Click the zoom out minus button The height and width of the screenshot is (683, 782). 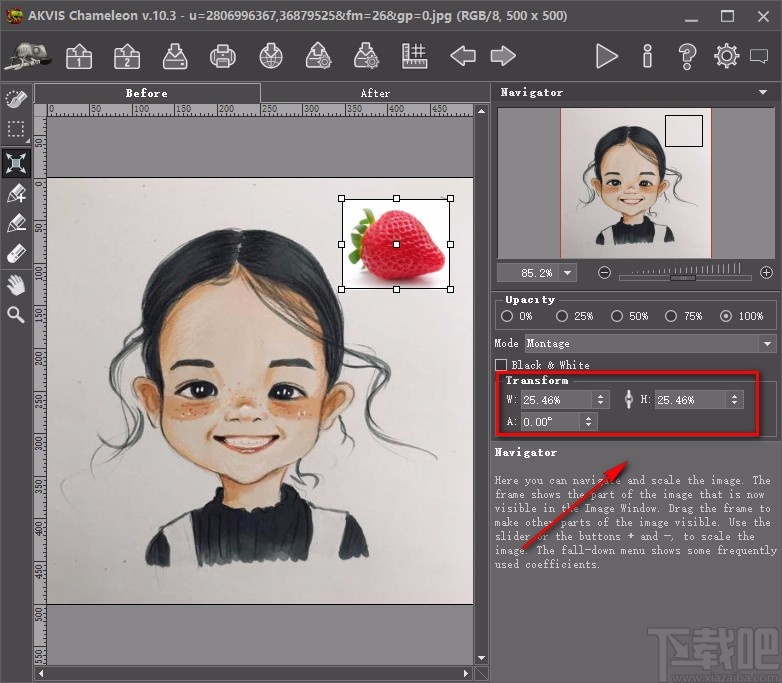click(x=605, y=272)
